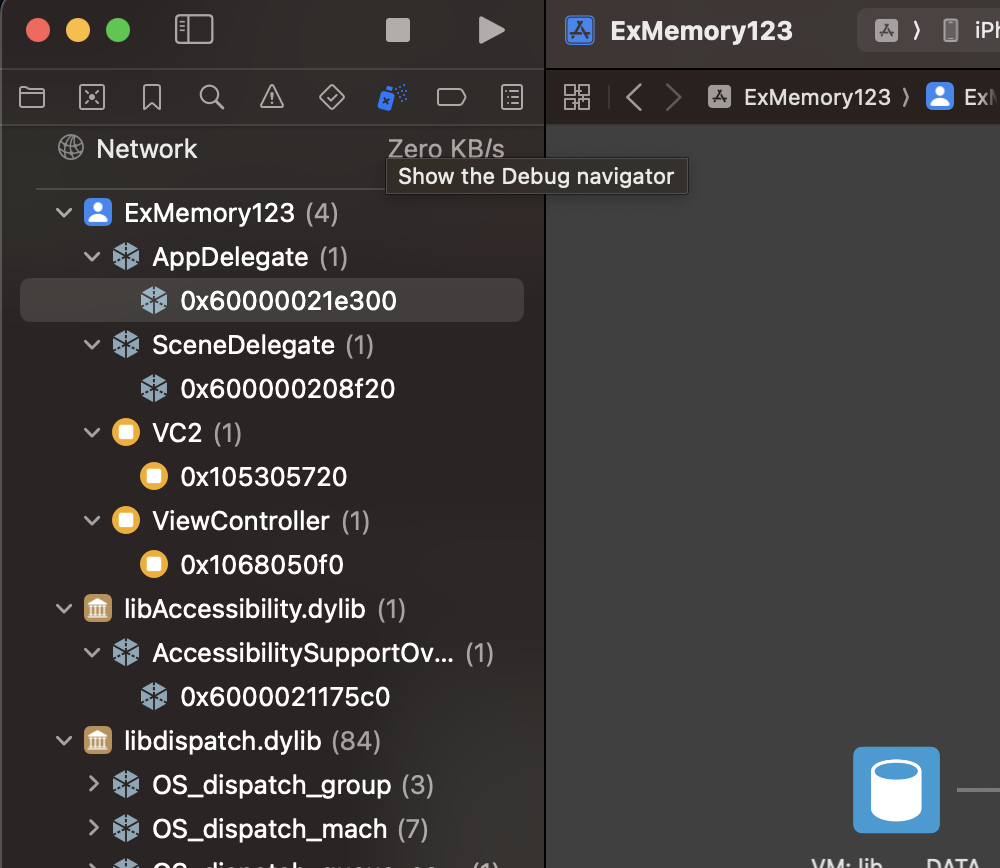1000x868 pixels.
Task: Show the Report navigator
Action: [512, 98]
